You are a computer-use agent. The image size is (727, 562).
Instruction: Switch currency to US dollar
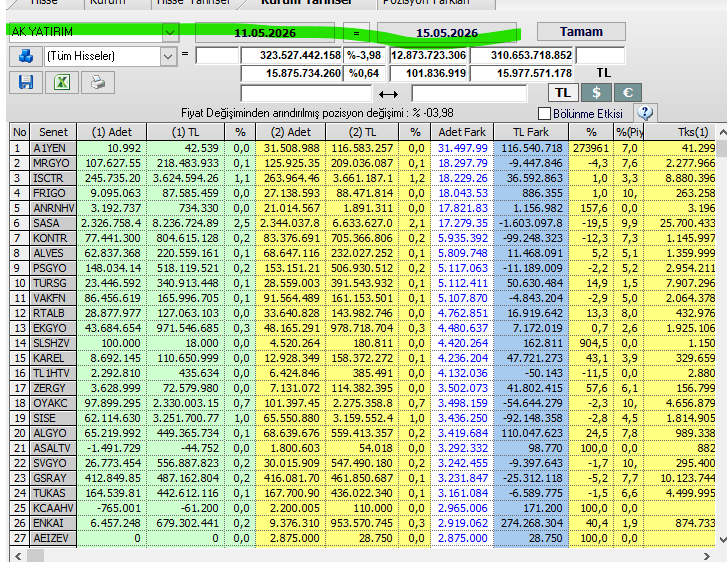[x=596, y=93]
